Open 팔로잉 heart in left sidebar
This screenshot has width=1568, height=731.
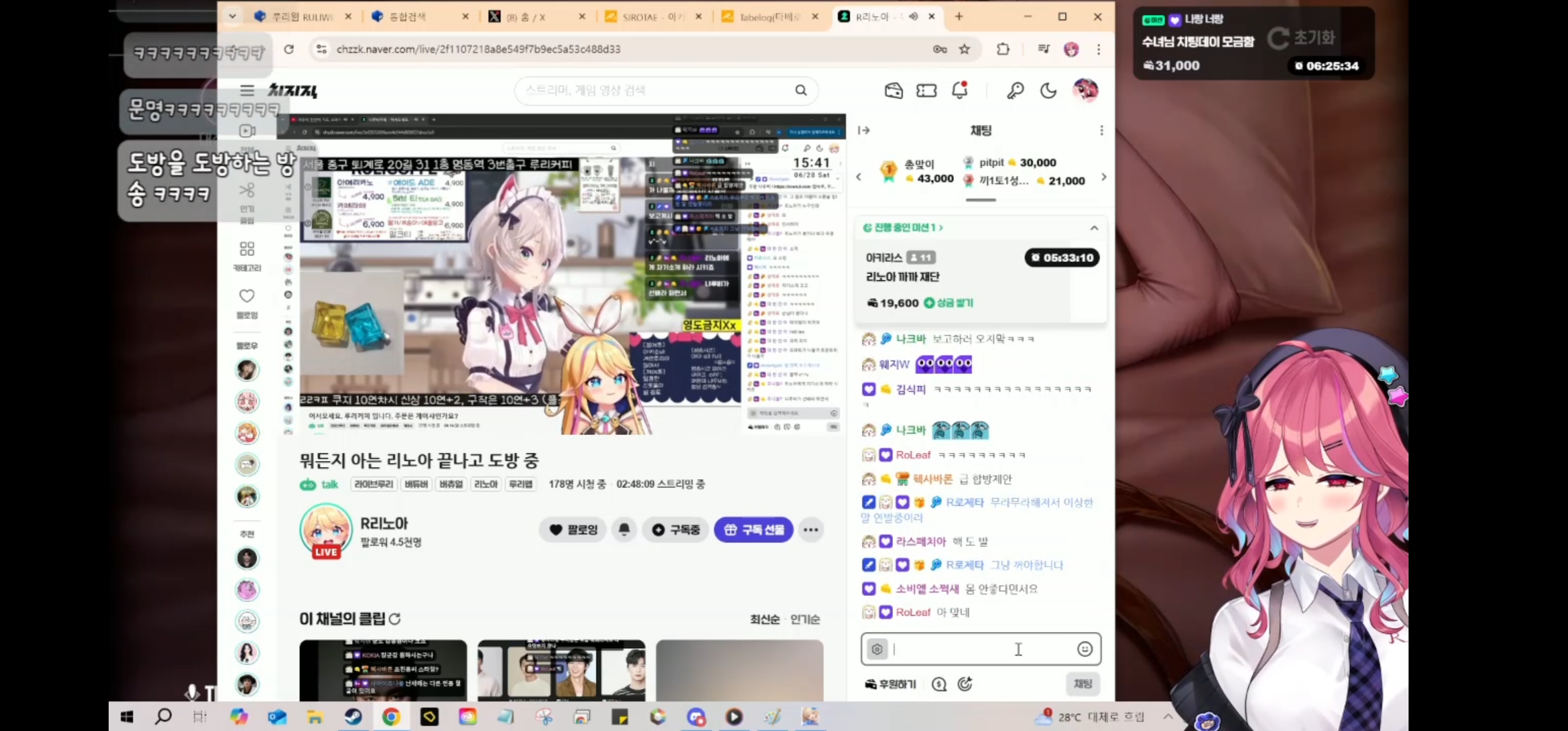pos(246,303)
